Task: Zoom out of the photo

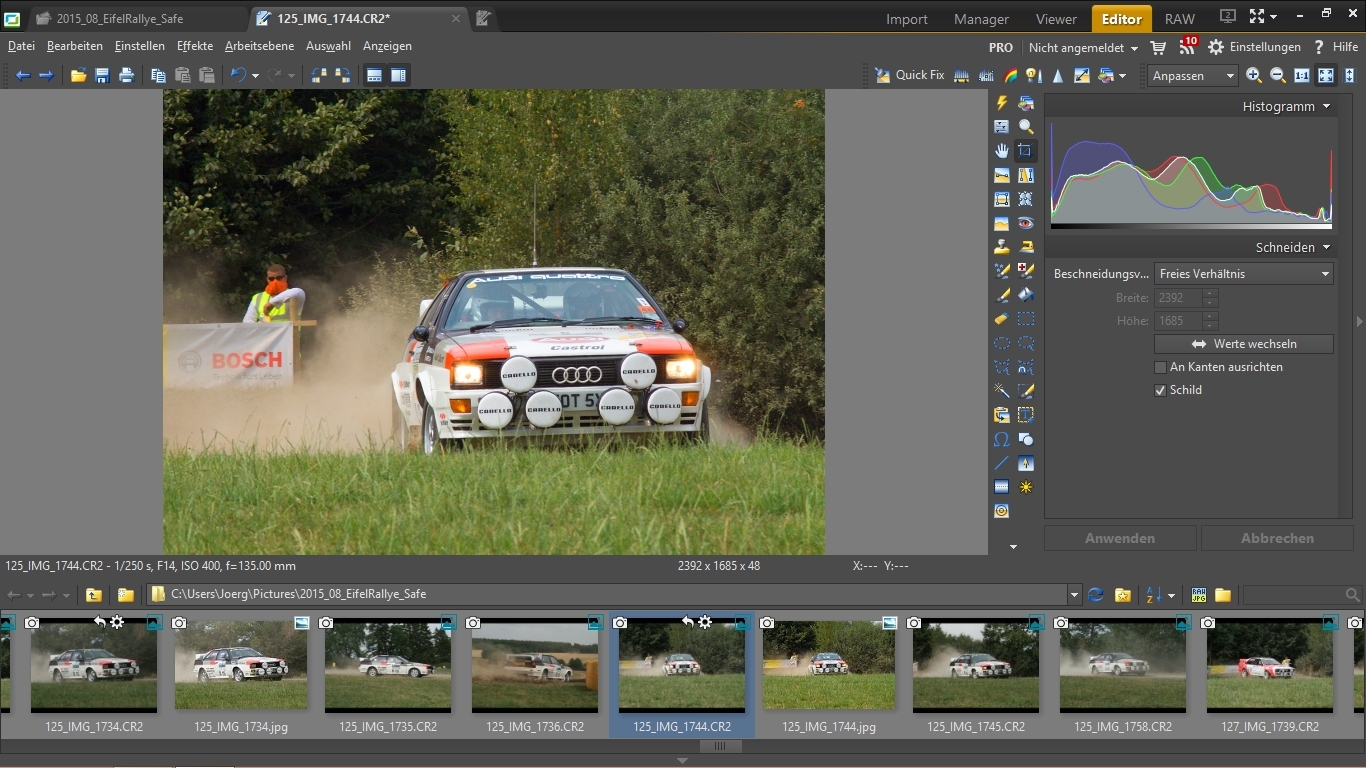Action: (x=1278, y=75)
